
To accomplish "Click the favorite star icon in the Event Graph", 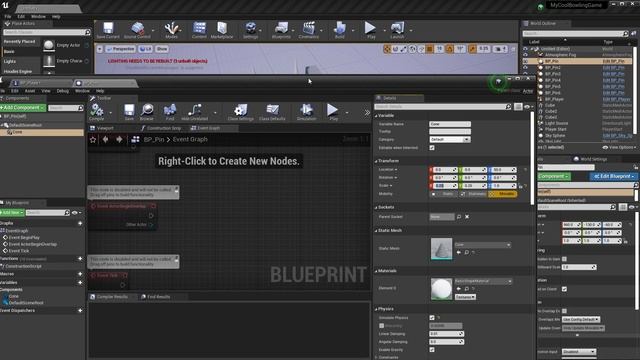I will pos(93,140).
